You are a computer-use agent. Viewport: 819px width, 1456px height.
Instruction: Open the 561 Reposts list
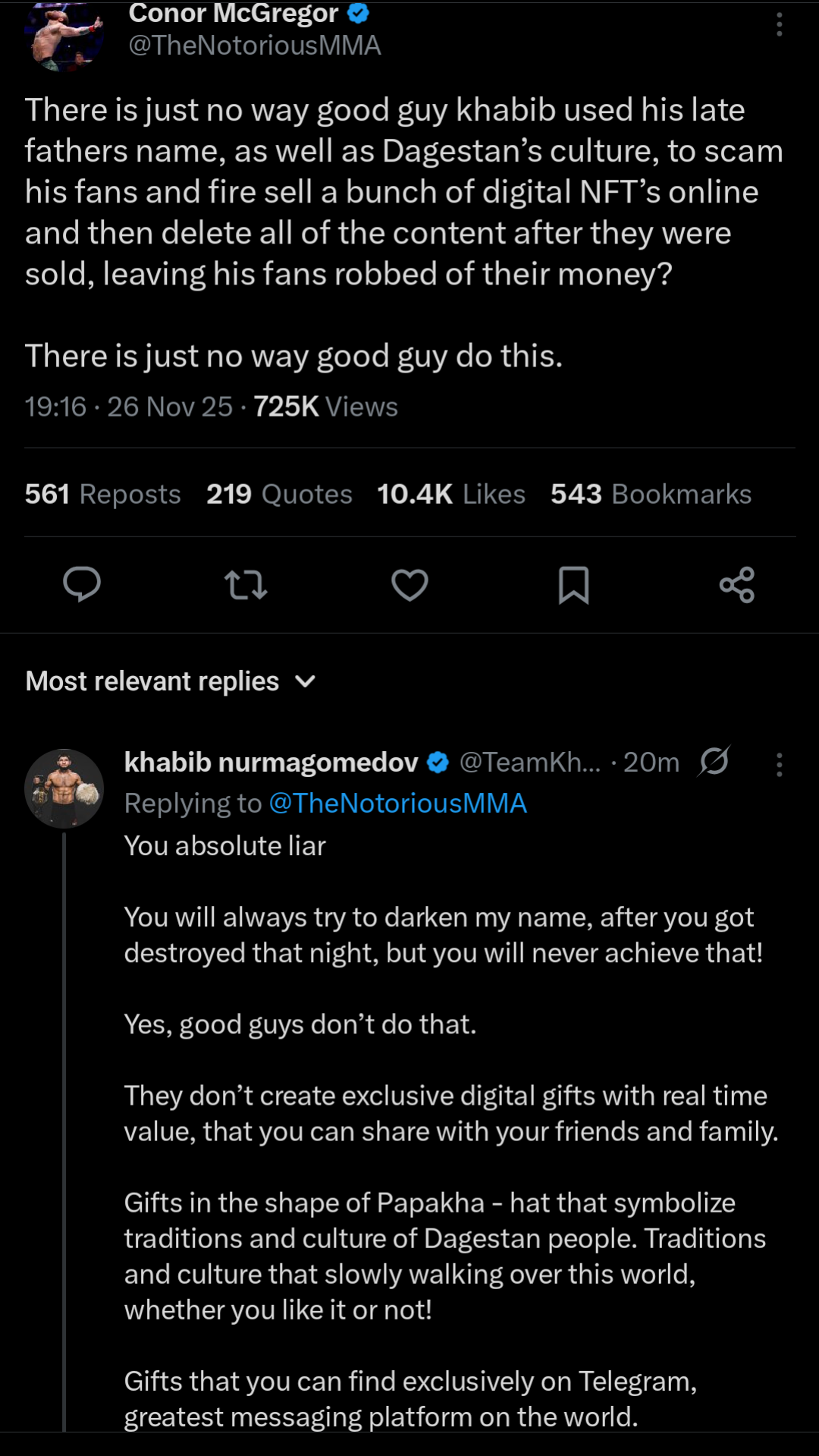click(102, 494)
